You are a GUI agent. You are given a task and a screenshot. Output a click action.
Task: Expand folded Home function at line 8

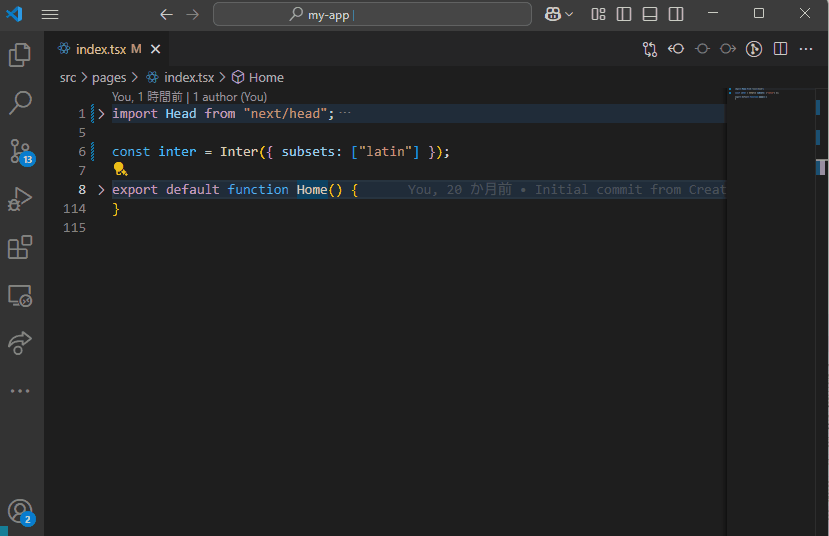tap(101, 190)
